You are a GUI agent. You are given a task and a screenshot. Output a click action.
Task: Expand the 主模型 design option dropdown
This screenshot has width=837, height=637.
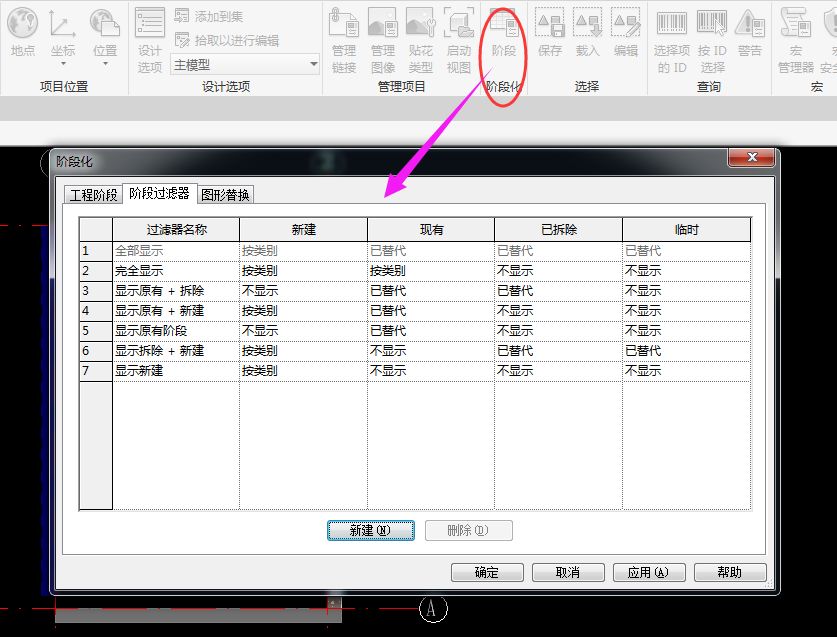pos(313,65)
